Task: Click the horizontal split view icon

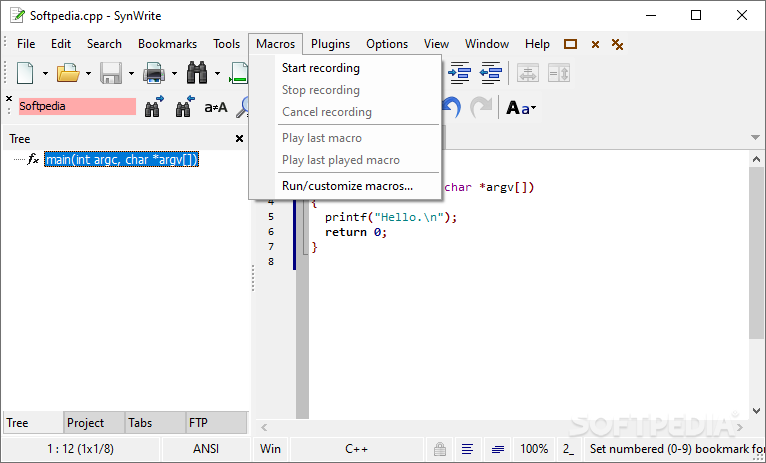Action: click(528, 73)
